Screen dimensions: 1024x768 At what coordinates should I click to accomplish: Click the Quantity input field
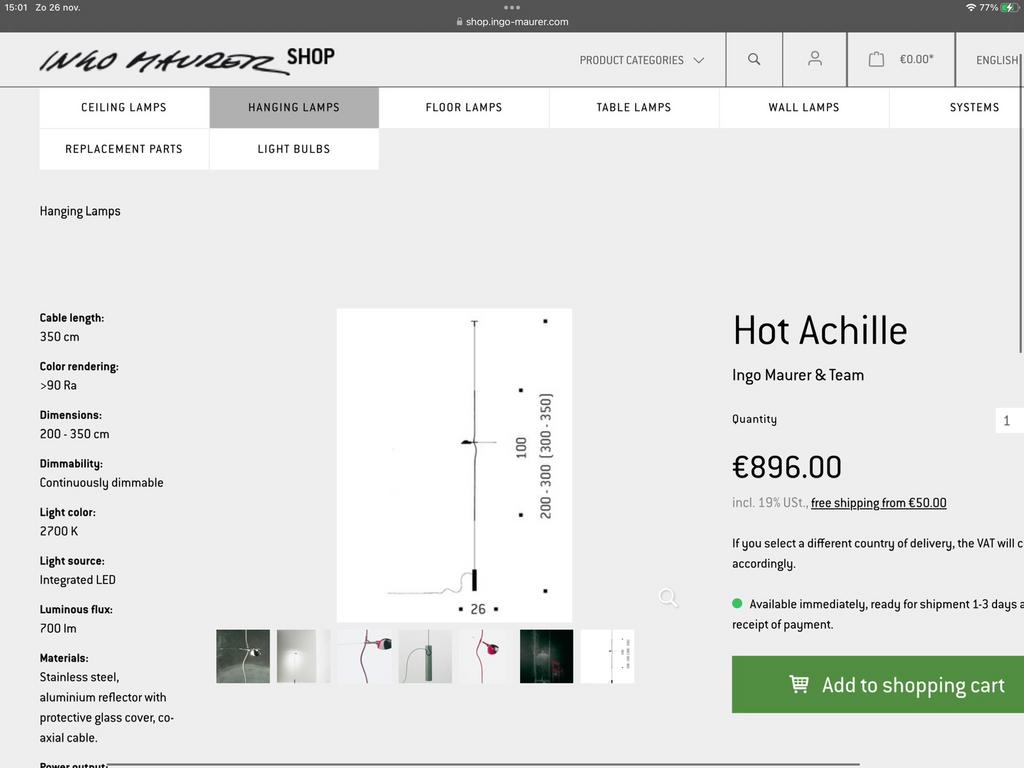1009,420
